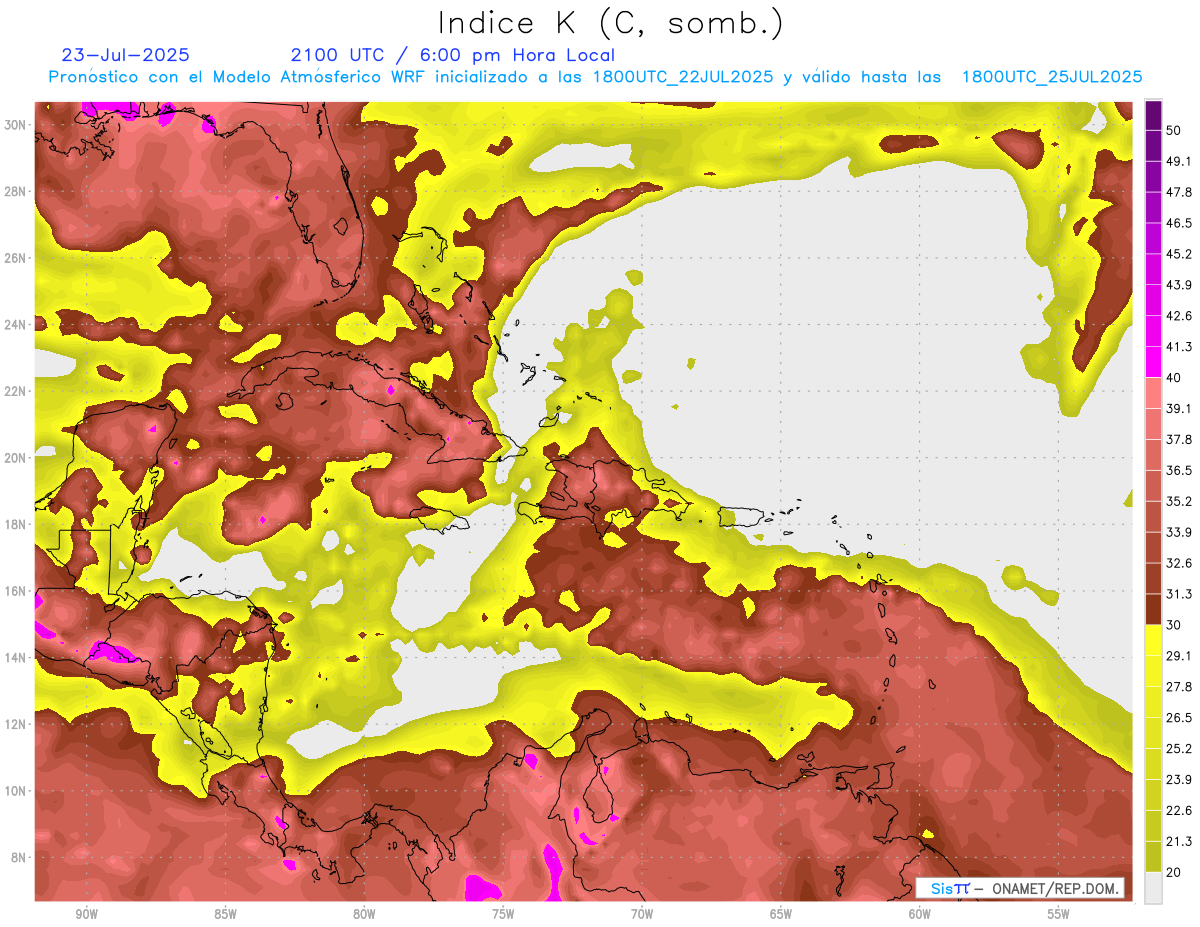Click the dark purple colorbar swatch above 50
Viewport: 1200px width, 927px height.
tap(1153, 115)
